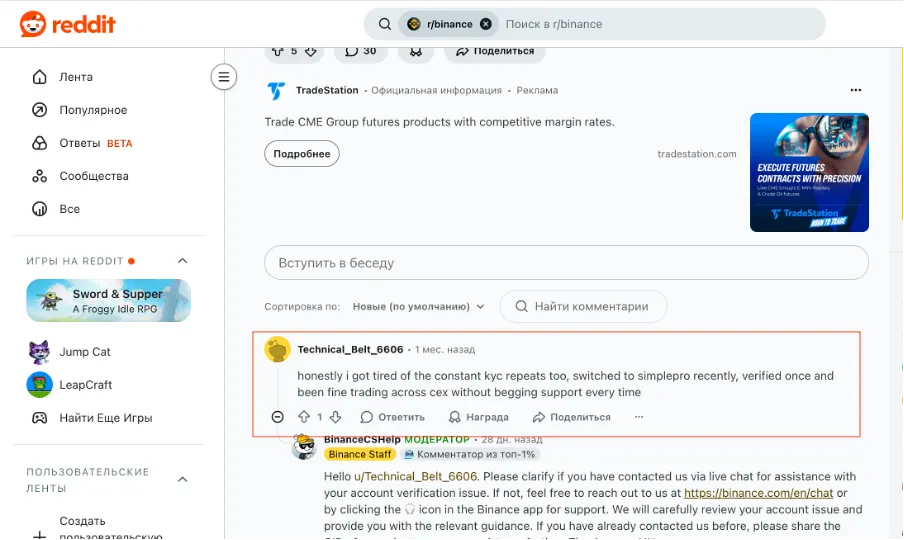
Task: Click the Подробнее ad button
Action: 302,154
